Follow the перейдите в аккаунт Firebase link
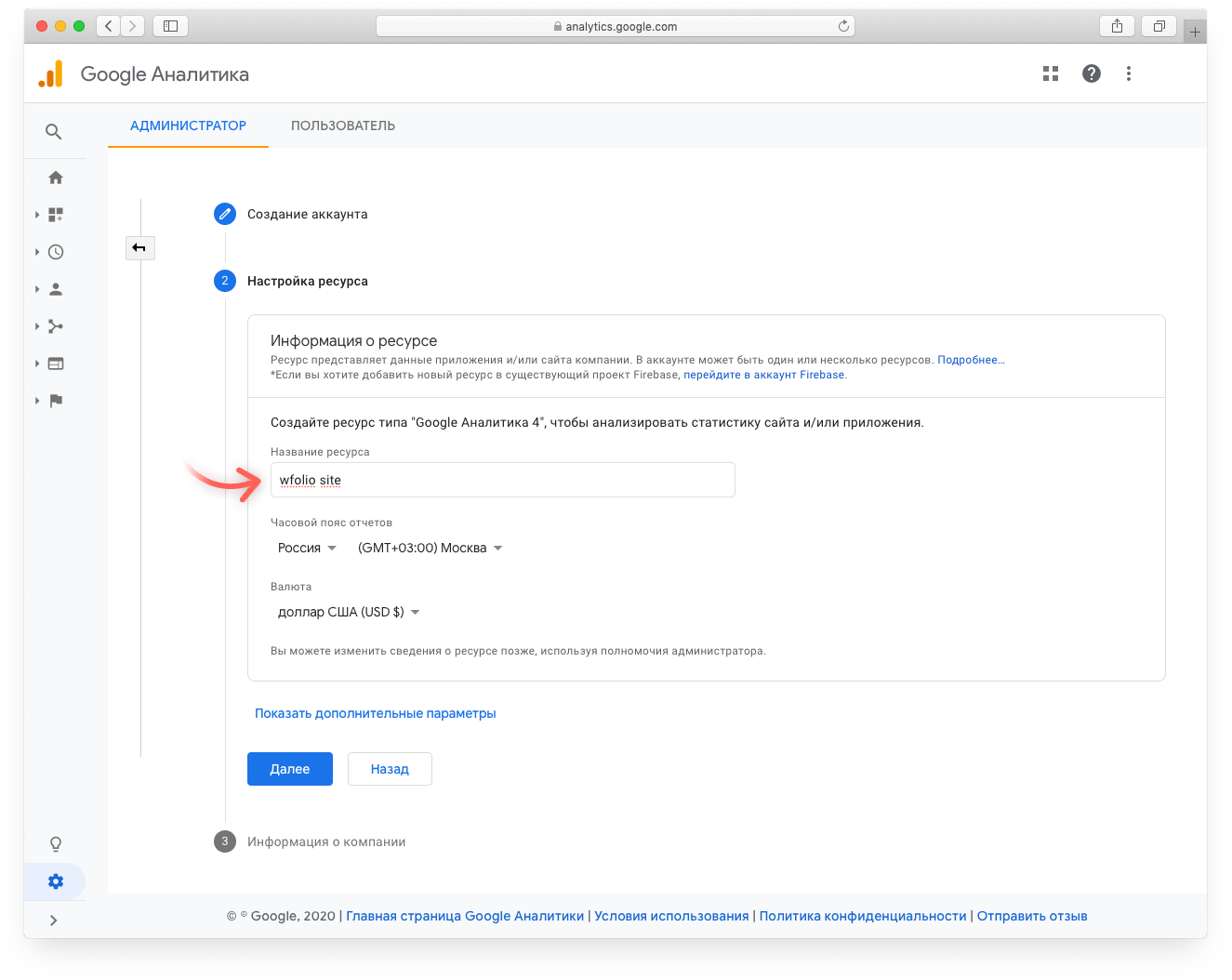This screenshot has width=1232, height=980. (764, 375)
